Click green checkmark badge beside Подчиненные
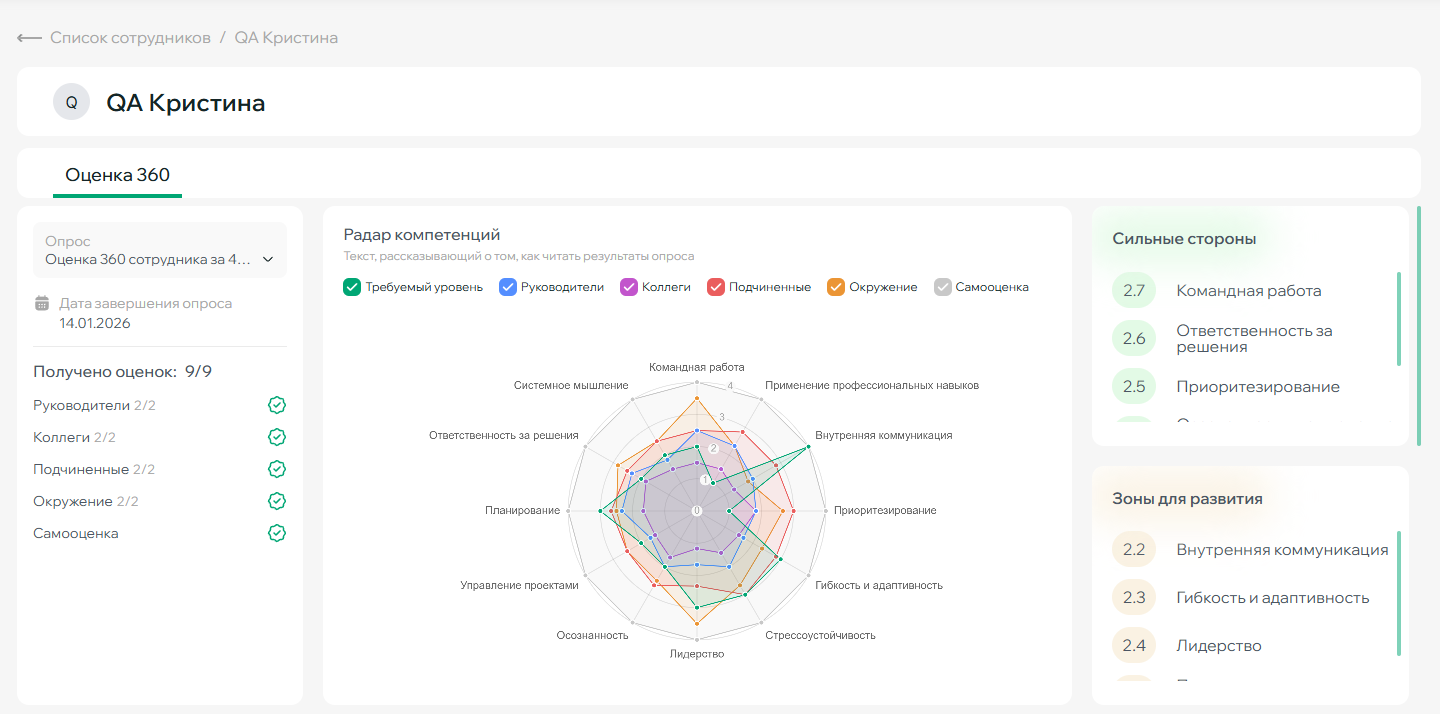 (x=277, y=469)
